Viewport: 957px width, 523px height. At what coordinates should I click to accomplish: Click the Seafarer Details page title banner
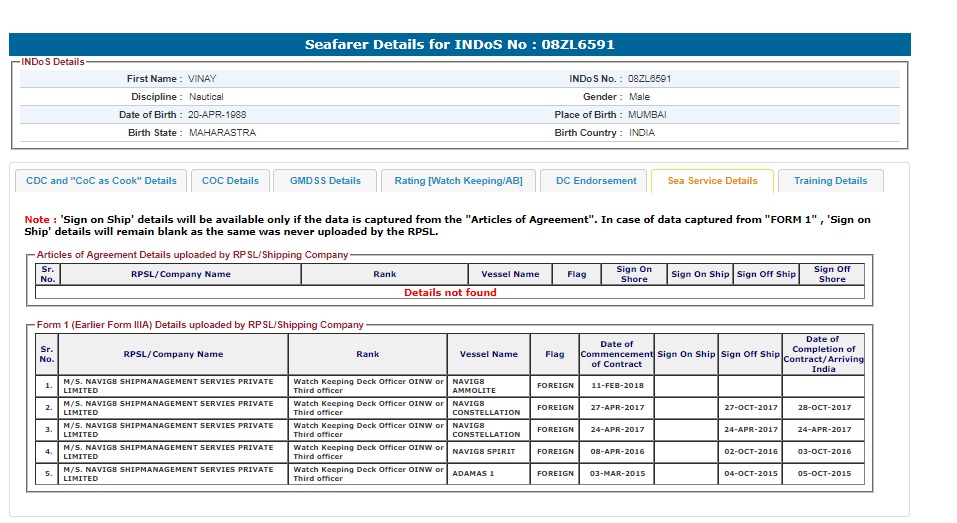(460, 45)
